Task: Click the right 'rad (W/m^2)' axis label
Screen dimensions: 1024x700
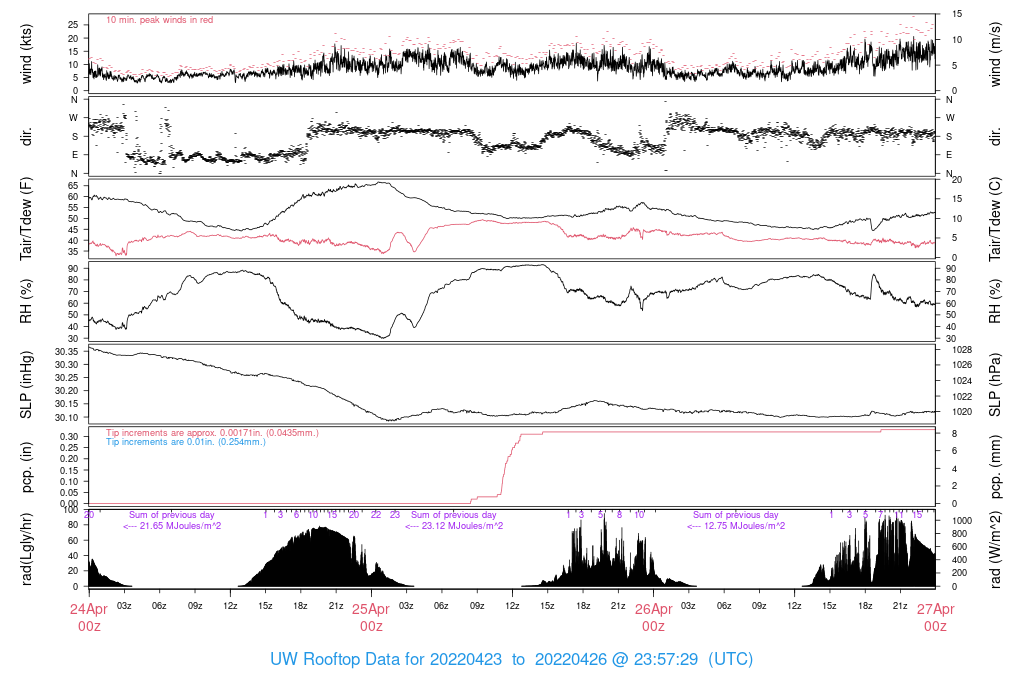Action: point(995,549)
